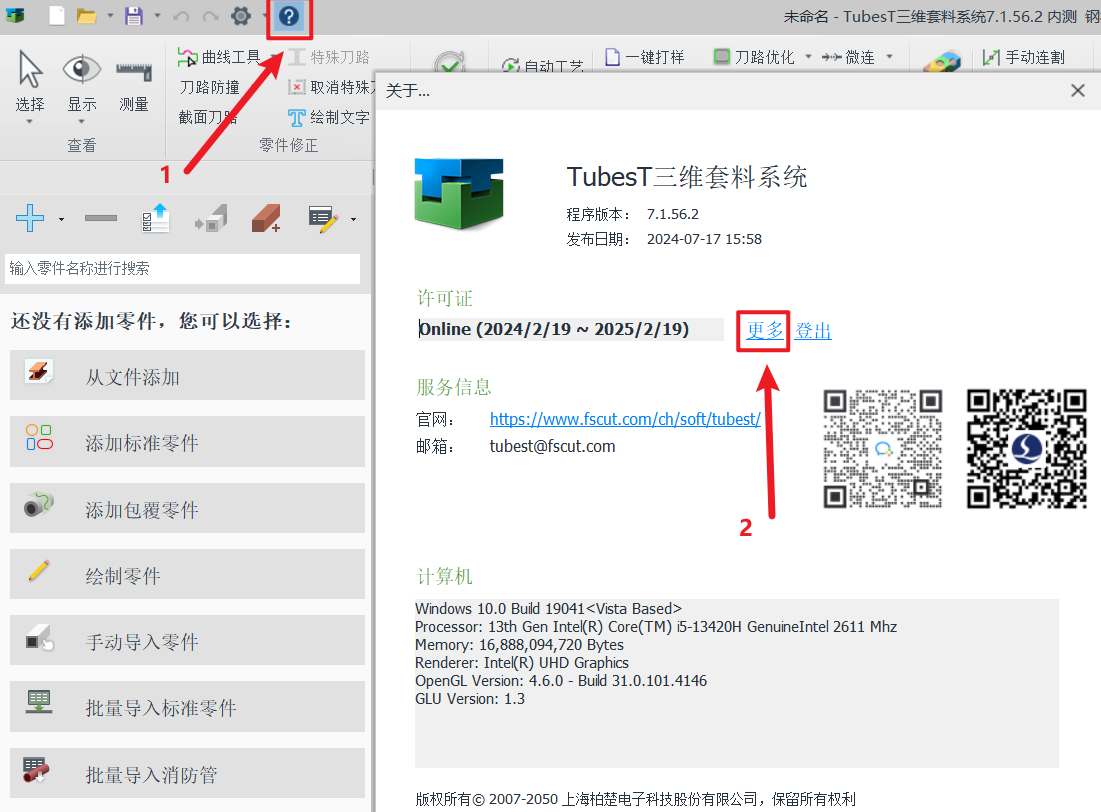The width and height of the screenshot is (1101, 812).
Task: Expand the 刀路优化 dropdown arrow
Action: (x=808, y=56)
